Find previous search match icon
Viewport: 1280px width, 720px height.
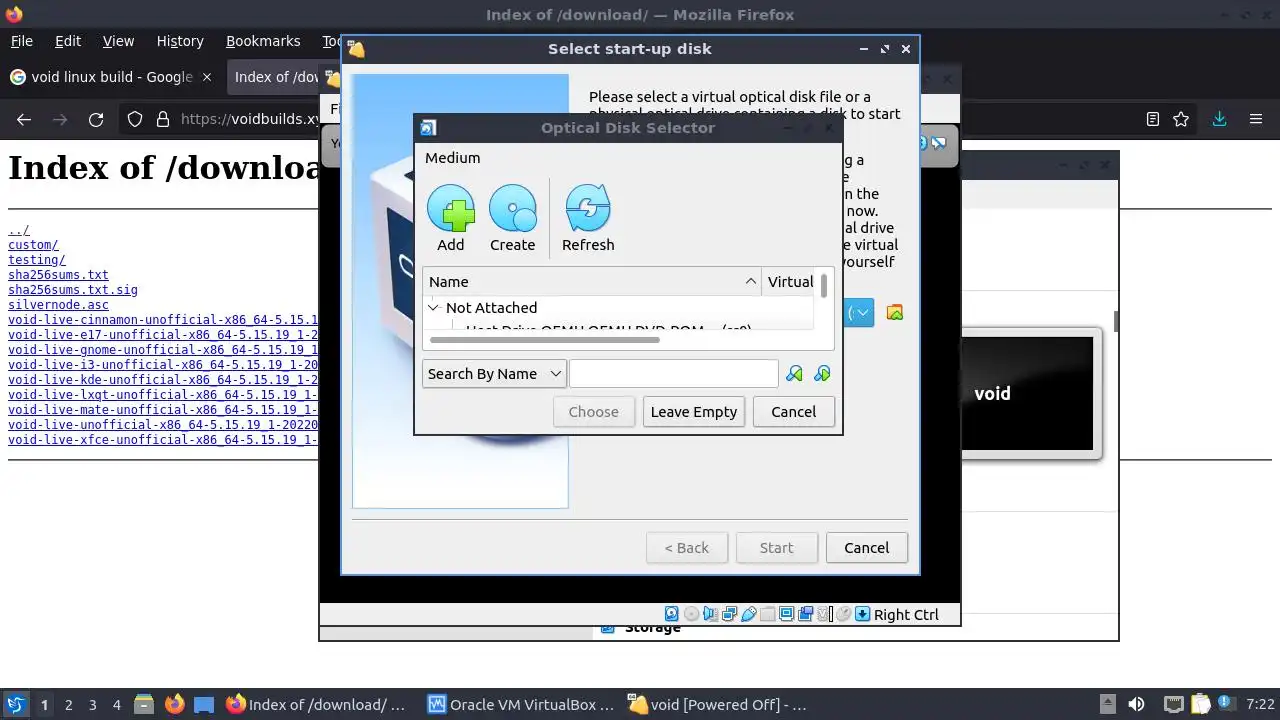794,373
